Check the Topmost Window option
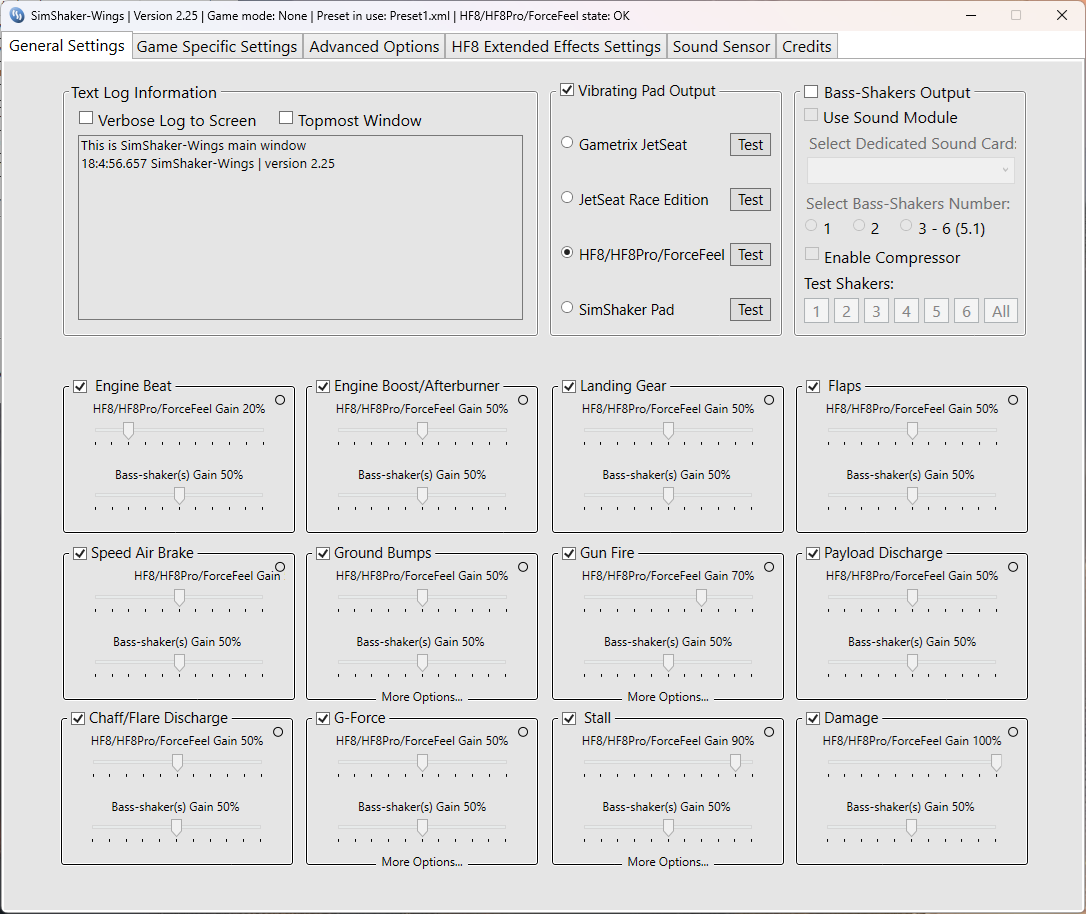1086x914 pixels. point(286,117)
